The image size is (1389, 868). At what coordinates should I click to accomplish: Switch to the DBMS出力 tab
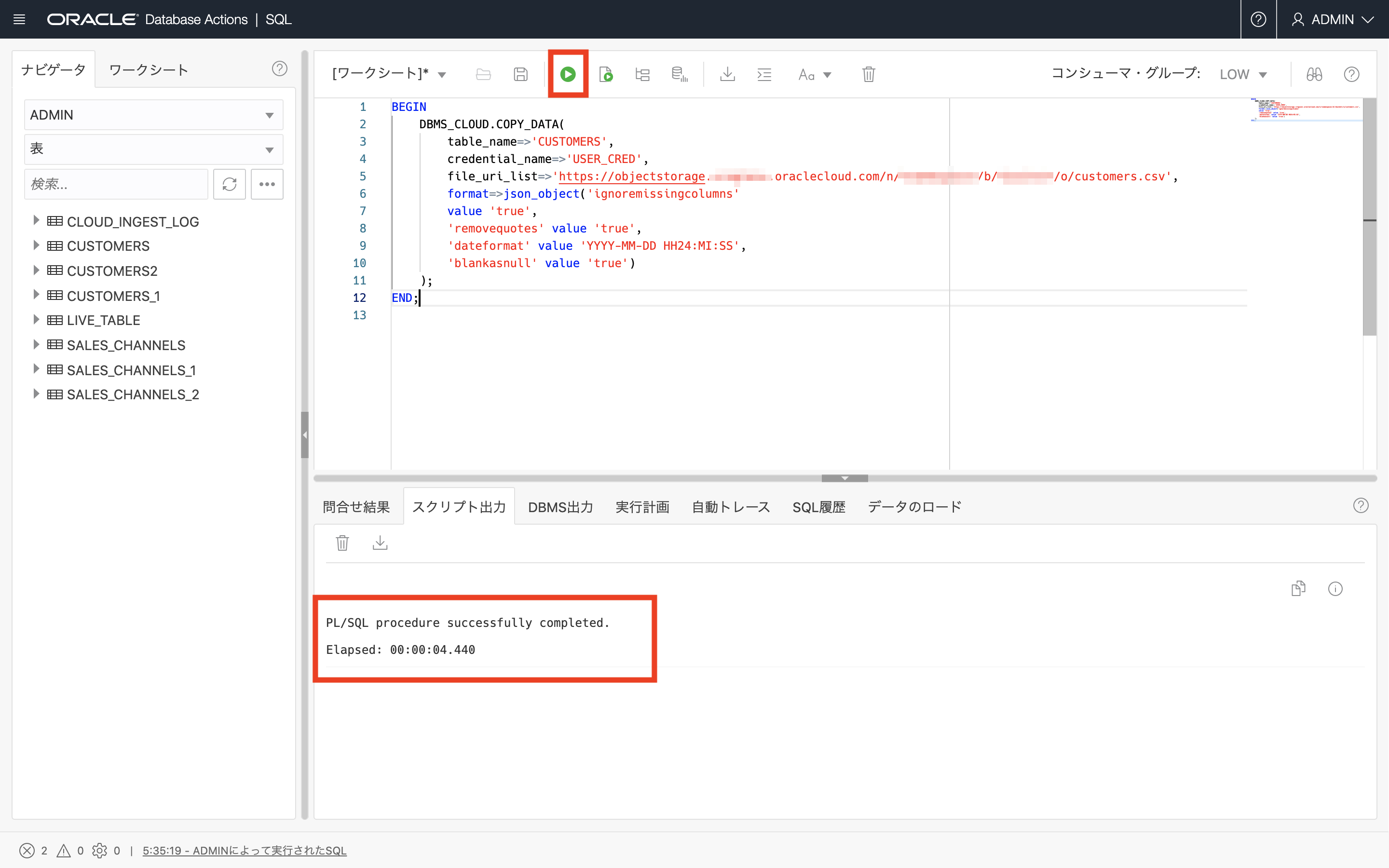[560, 507]
